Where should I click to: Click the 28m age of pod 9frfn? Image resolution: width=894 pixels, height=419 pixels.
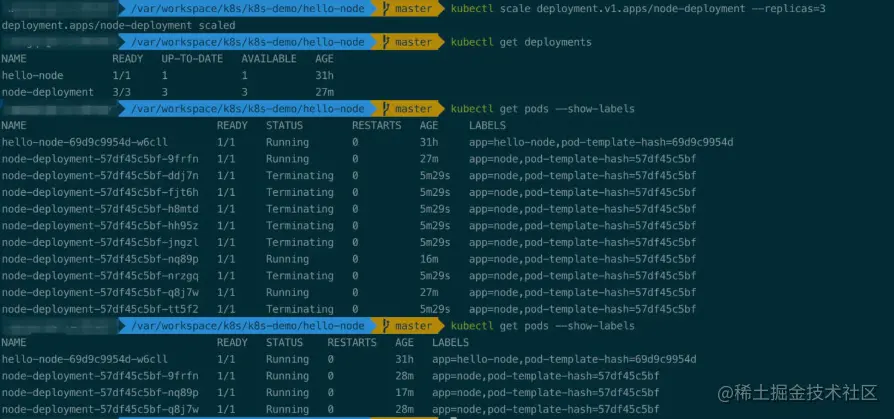404,376
